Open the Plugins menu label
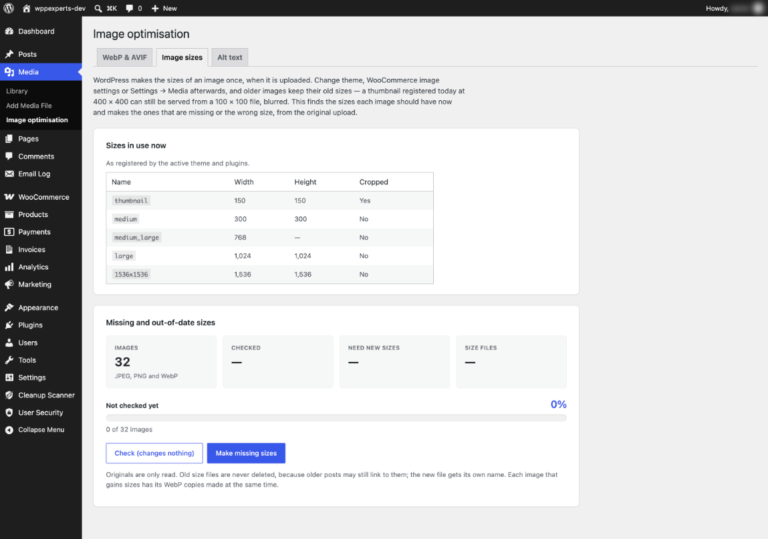This screenshot has height=539, width=768. click(30, 325)
